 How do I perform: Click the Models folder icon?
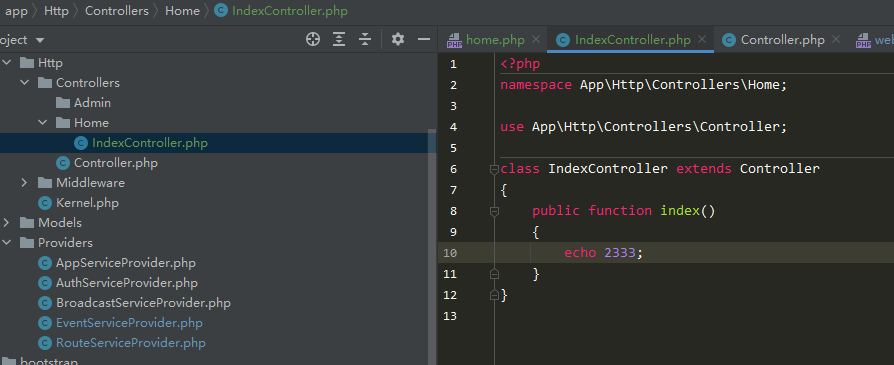click(27, 222)
